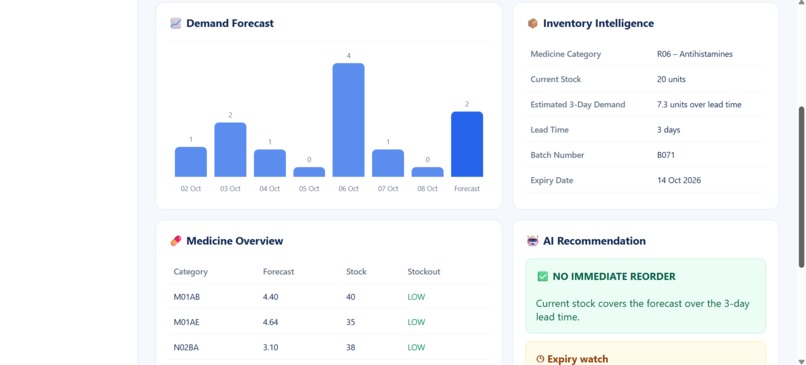
Task: Select the 05 Oct bar in the chart
Action: click(309, 172)
